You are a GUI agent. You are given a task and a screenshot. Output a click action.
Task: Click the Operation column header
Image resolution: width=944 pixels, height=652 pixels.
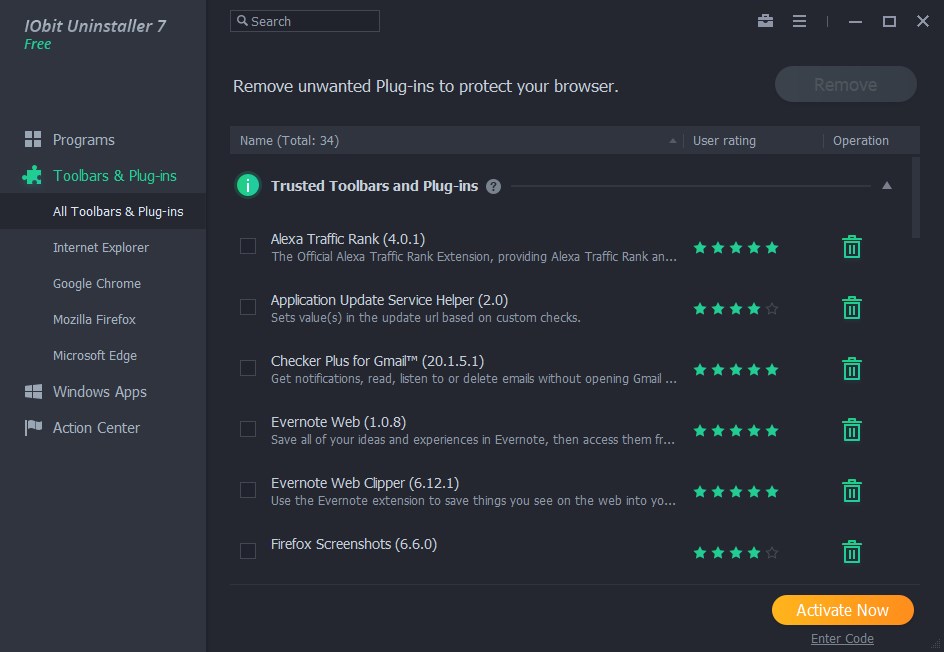click(x=860, y=141)
